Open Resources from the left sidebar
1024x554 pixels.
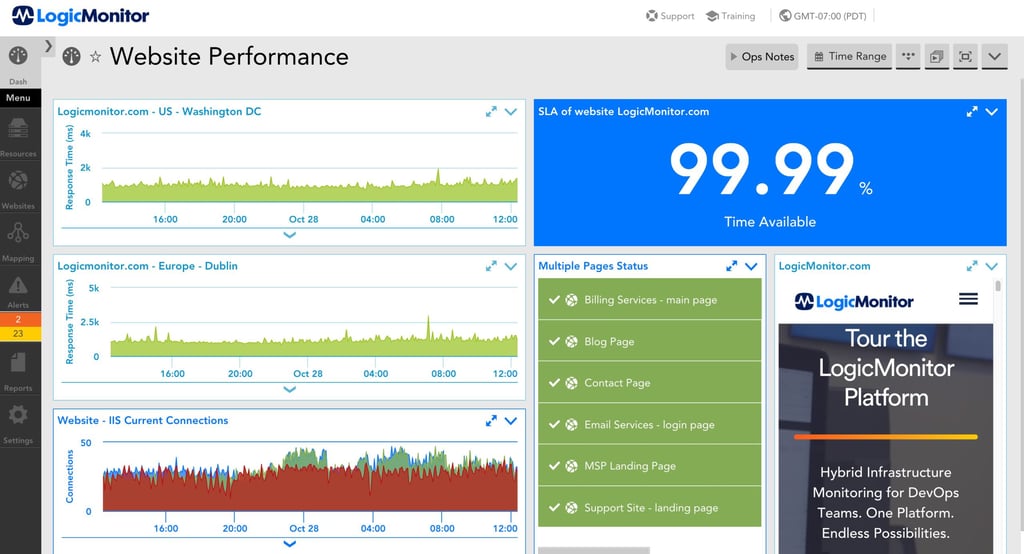[x=18, y=129]
